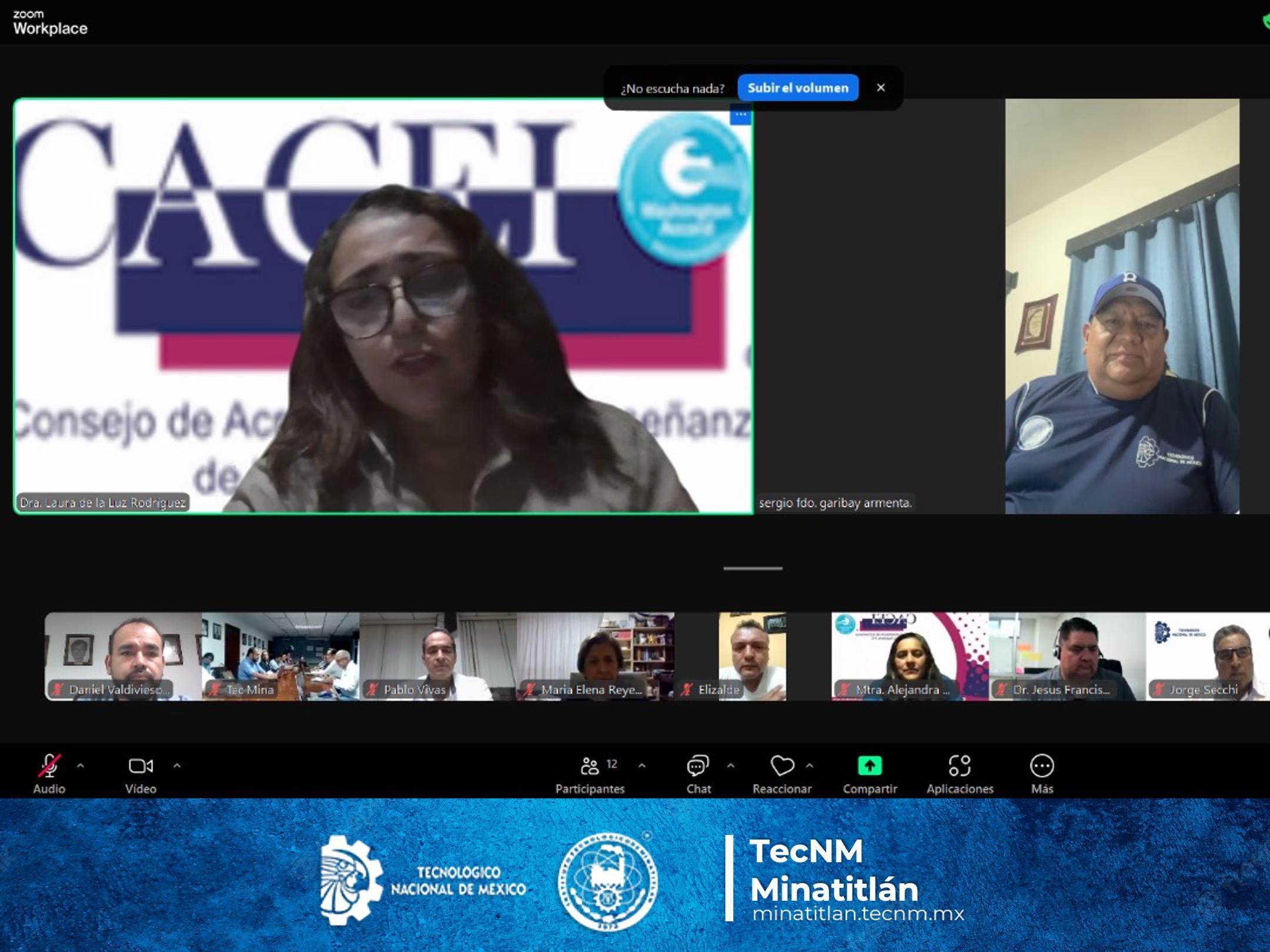Select Dr. Jesus Francis... participant thumbnail
1270x952 pixels.
click(1067, 656)
